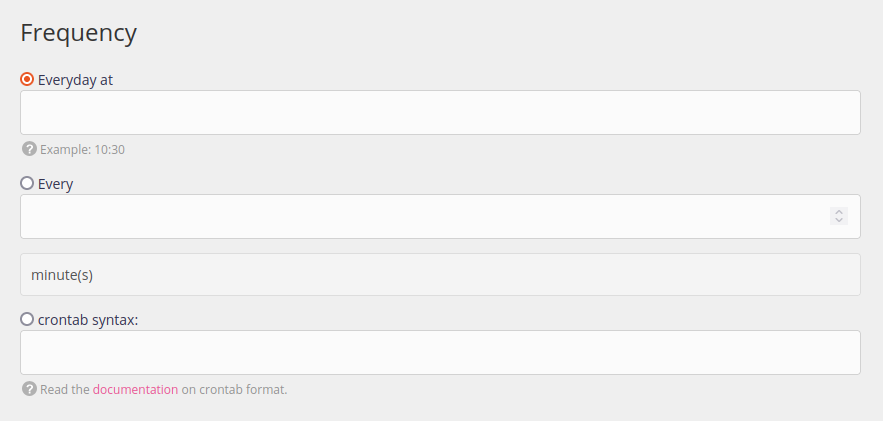Screen dimensions: 883x421
Task: Enable the crontab syntax radio option
Action: click(27, 319)
